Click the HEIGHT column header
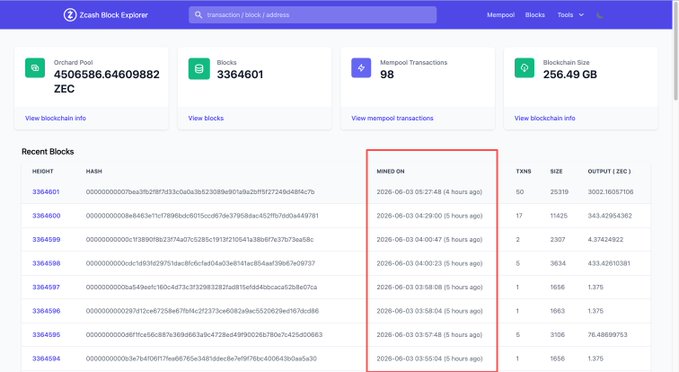Image resolution: width=679 pixels, height=372 pixels. tap(42, 171)
